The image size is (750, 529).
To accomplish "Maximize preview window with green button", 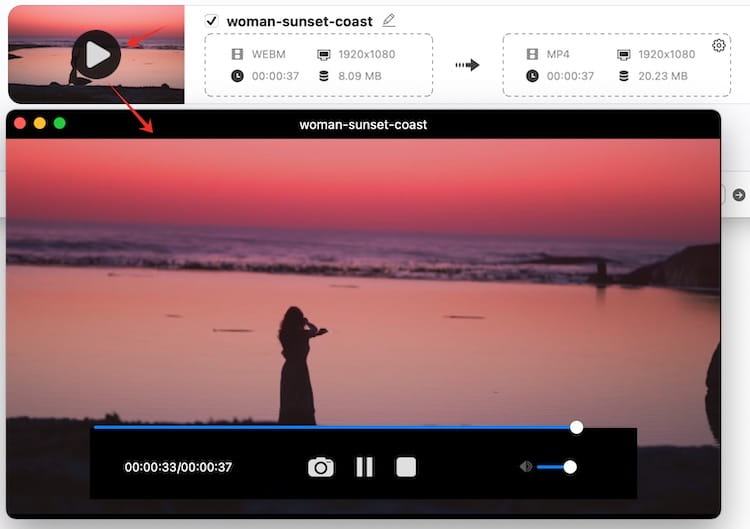I will 60,123.
